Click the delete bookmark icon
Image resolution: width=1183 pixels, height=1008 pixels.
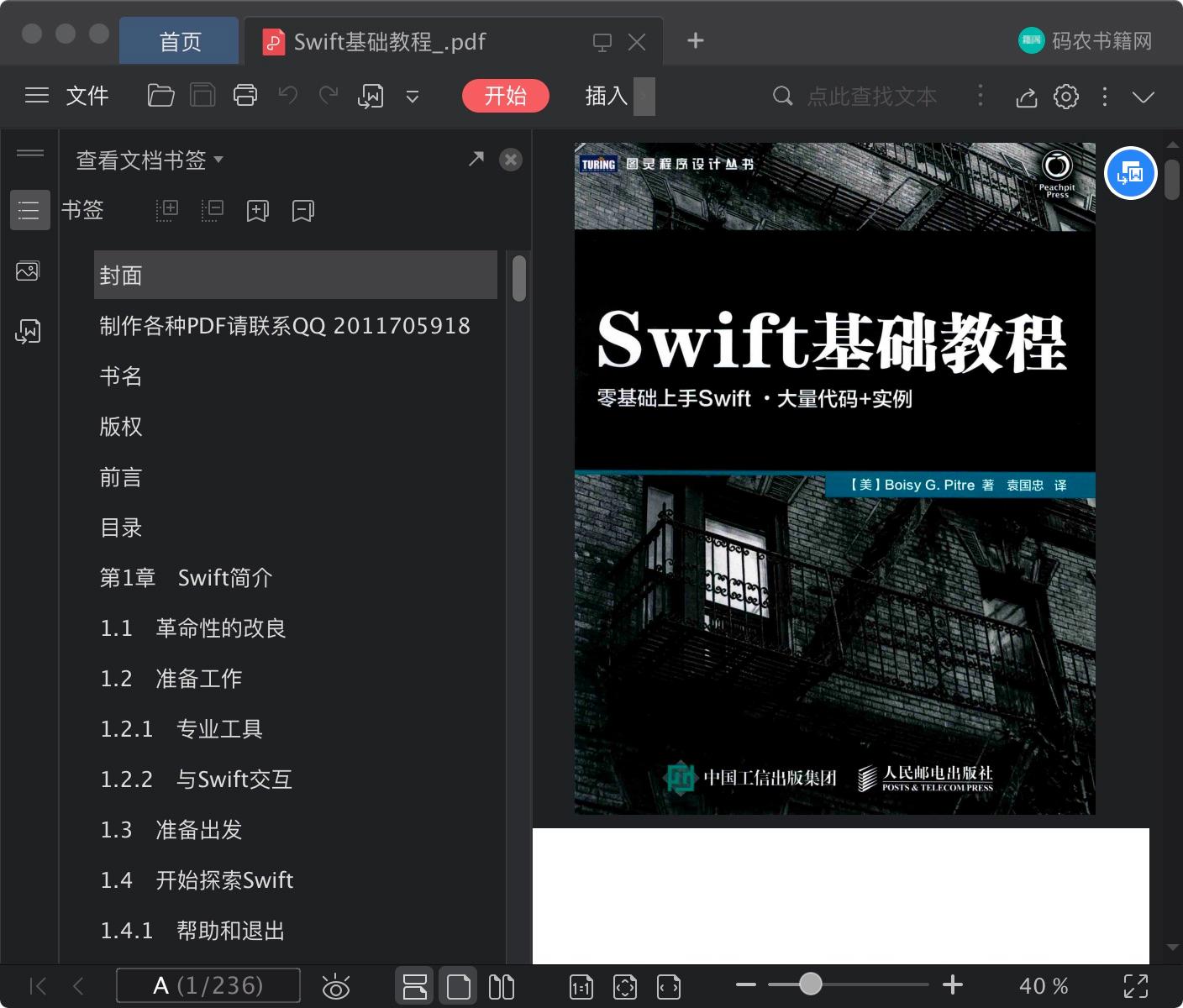point(303,211)
